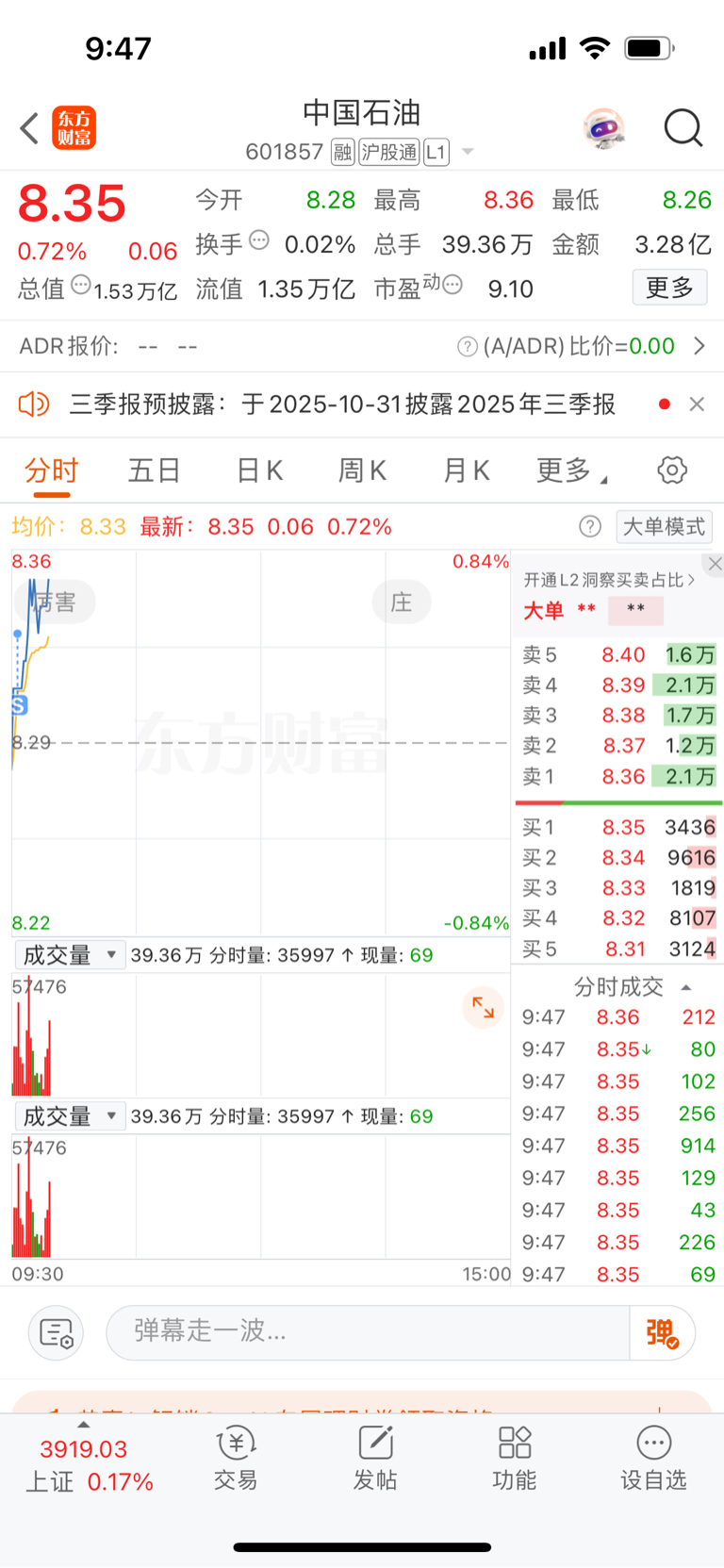724x1568 pixels.
Task: Expand stock title dropdown triangle
Action: (x=467, y=152)
